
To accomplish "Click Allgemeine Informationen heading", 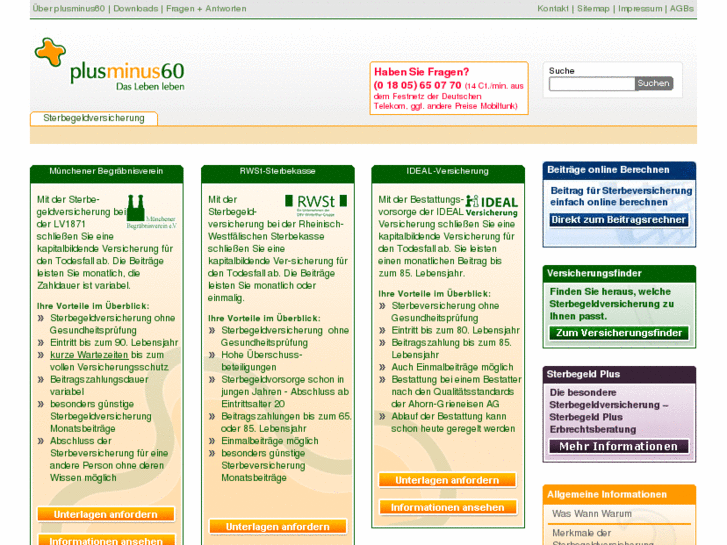I will coord(607,494).
